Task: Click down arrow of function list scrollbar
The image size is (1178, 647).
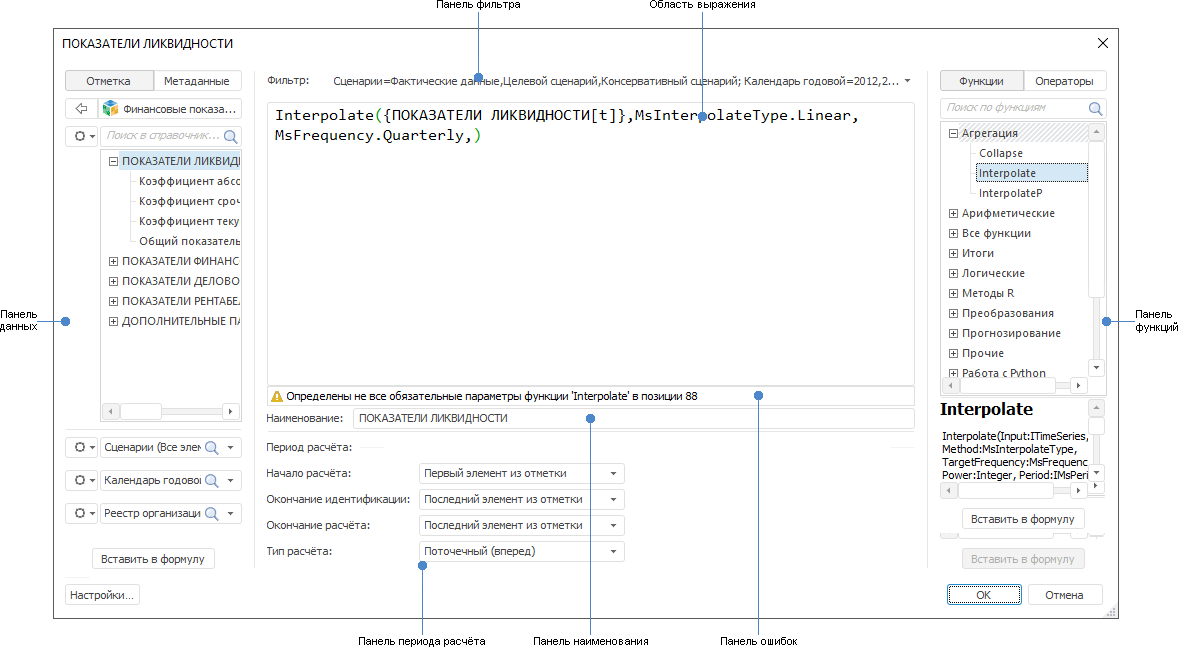Action: pos(1096,367)
